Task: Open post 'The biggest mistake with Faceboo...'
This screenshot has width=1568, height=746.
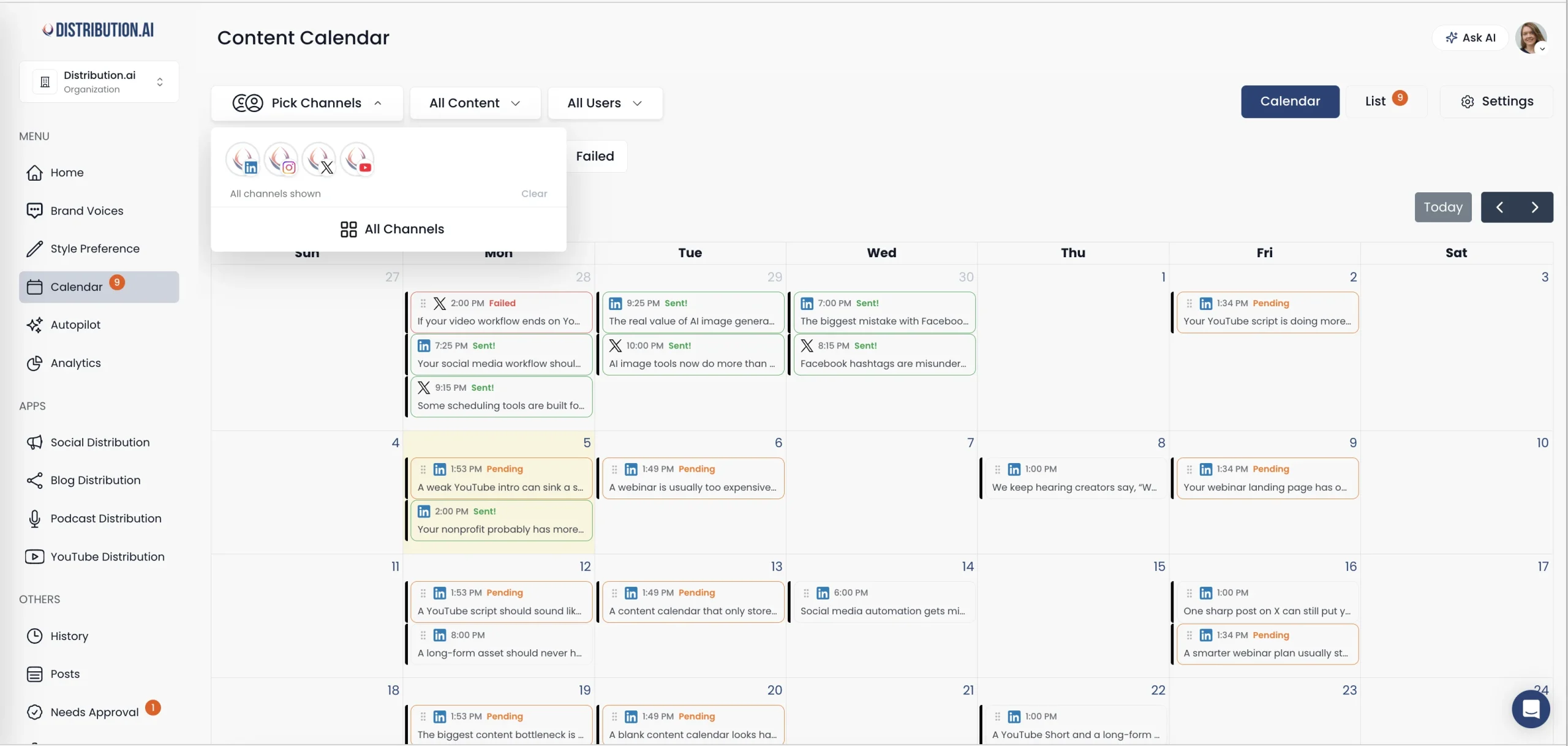Action: 884,312
